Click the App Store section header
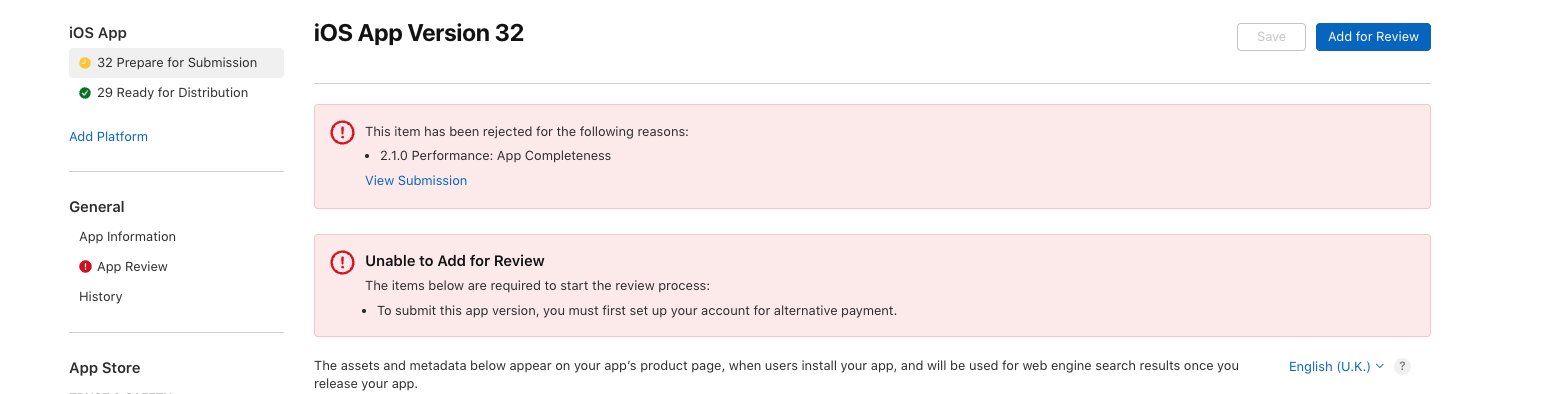The height and width of the screenshot is (394, 1545). 105,368
